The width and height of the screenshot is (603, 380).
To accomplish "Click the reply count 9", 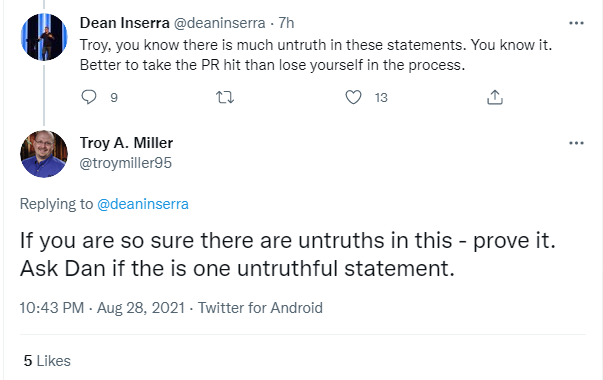I will 114,98.
